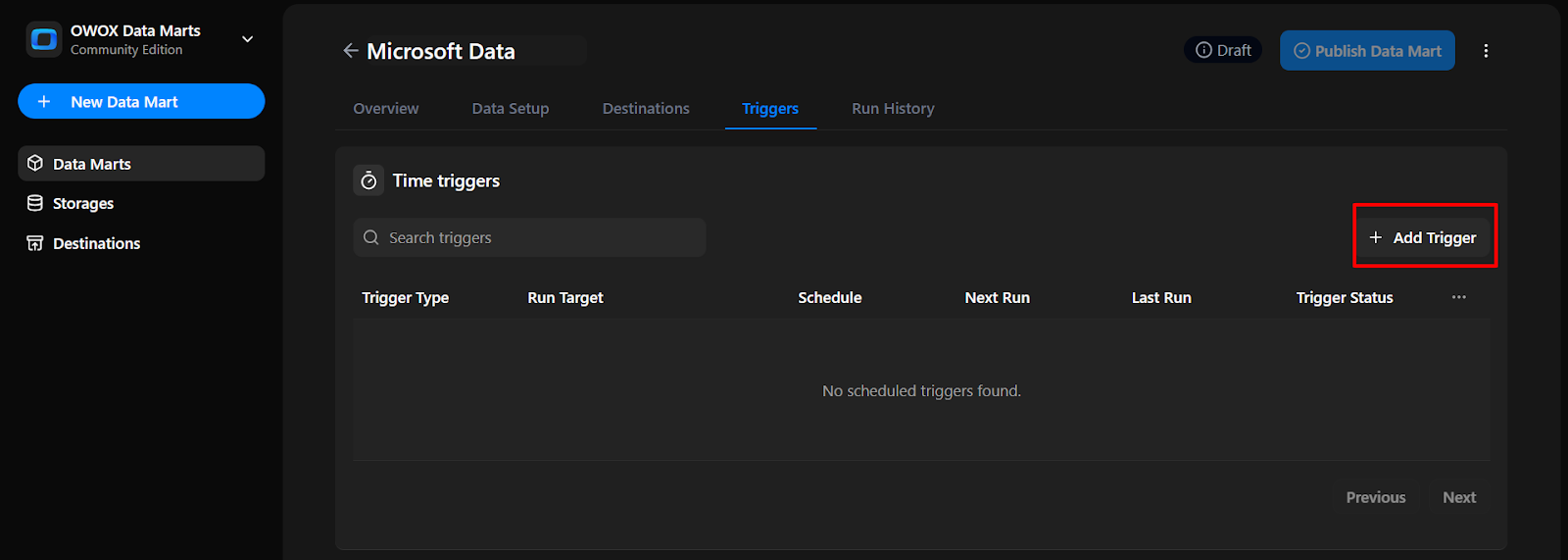The height and width of the screenshot is (560, 1568).
Task: Click the Add Trigger button
Action: [1423, 237]
